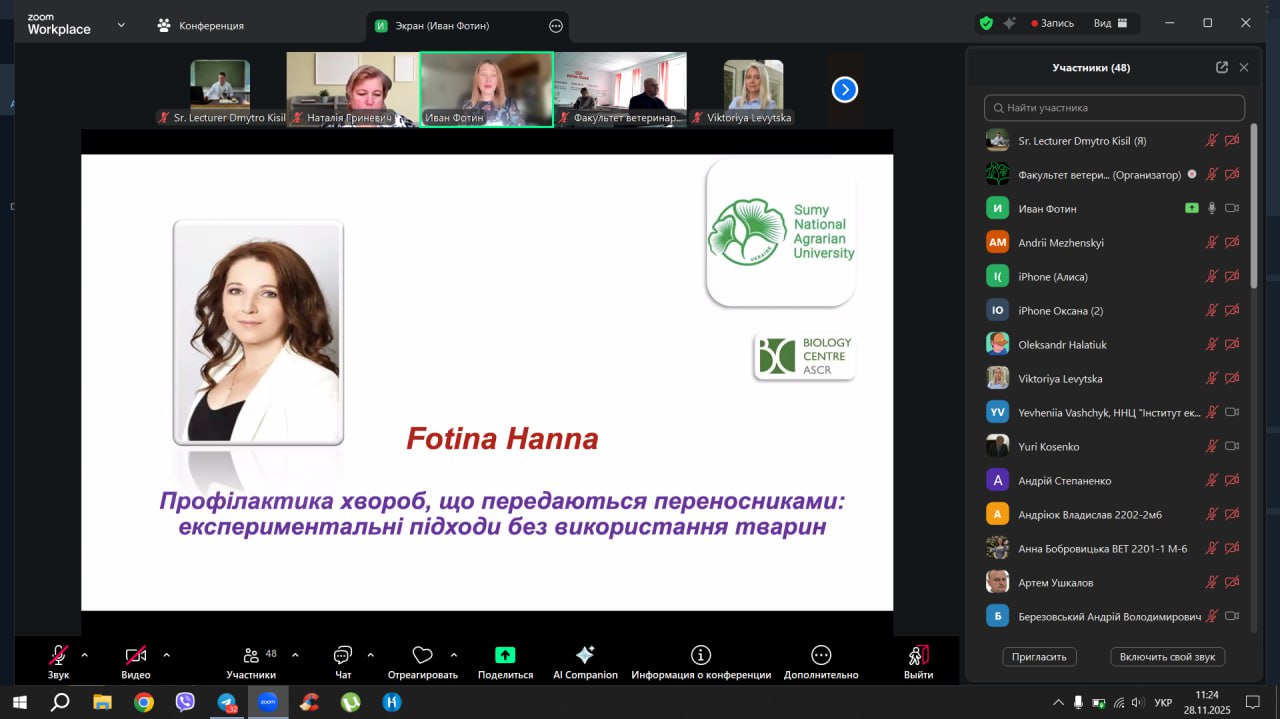Screen dimensions: 1280x719
Task: Click the Пригласить invite button
Action: pyautogui.click(x=1039, y=657)
